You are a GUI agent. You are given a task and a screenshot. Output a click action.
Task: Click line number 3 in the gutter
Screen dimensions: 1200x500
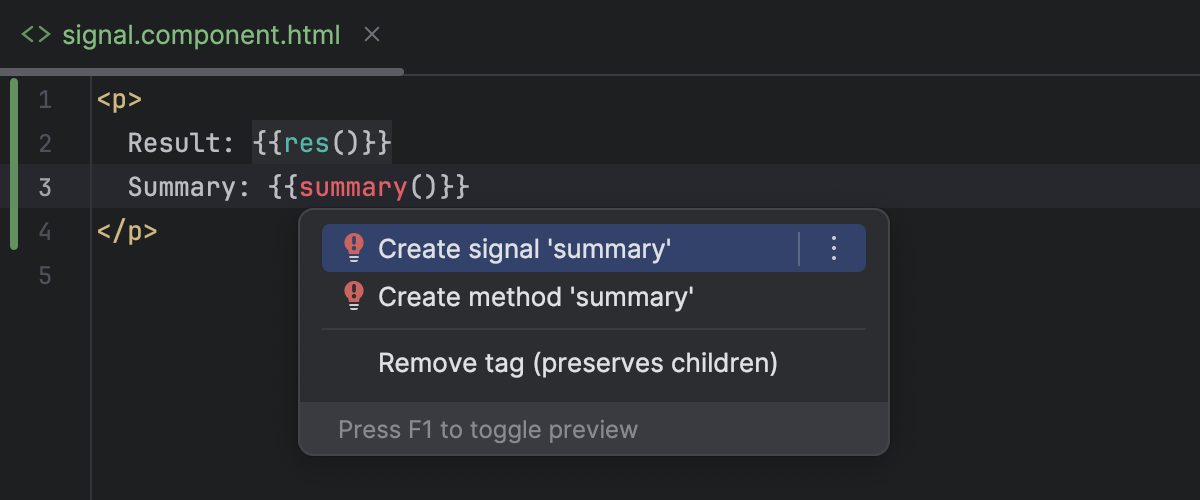45,187
